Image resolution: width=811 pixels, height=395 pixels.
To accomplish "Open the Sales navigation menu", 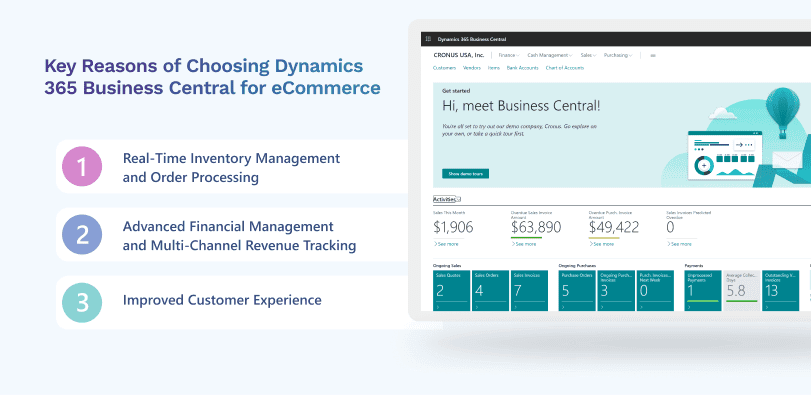I will coord(588,55).
